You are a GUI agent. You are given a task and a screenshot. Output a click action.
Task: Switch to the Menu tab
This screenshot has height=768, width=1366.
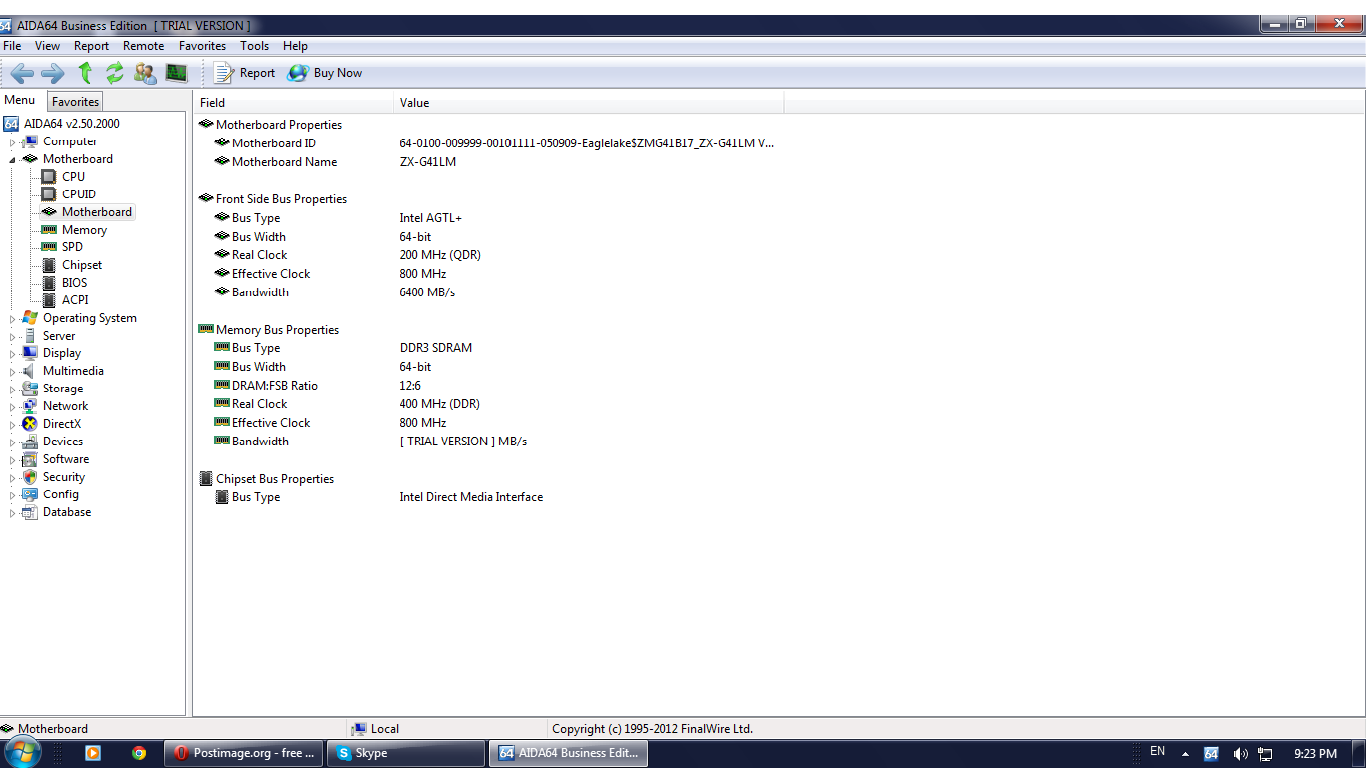20,100
